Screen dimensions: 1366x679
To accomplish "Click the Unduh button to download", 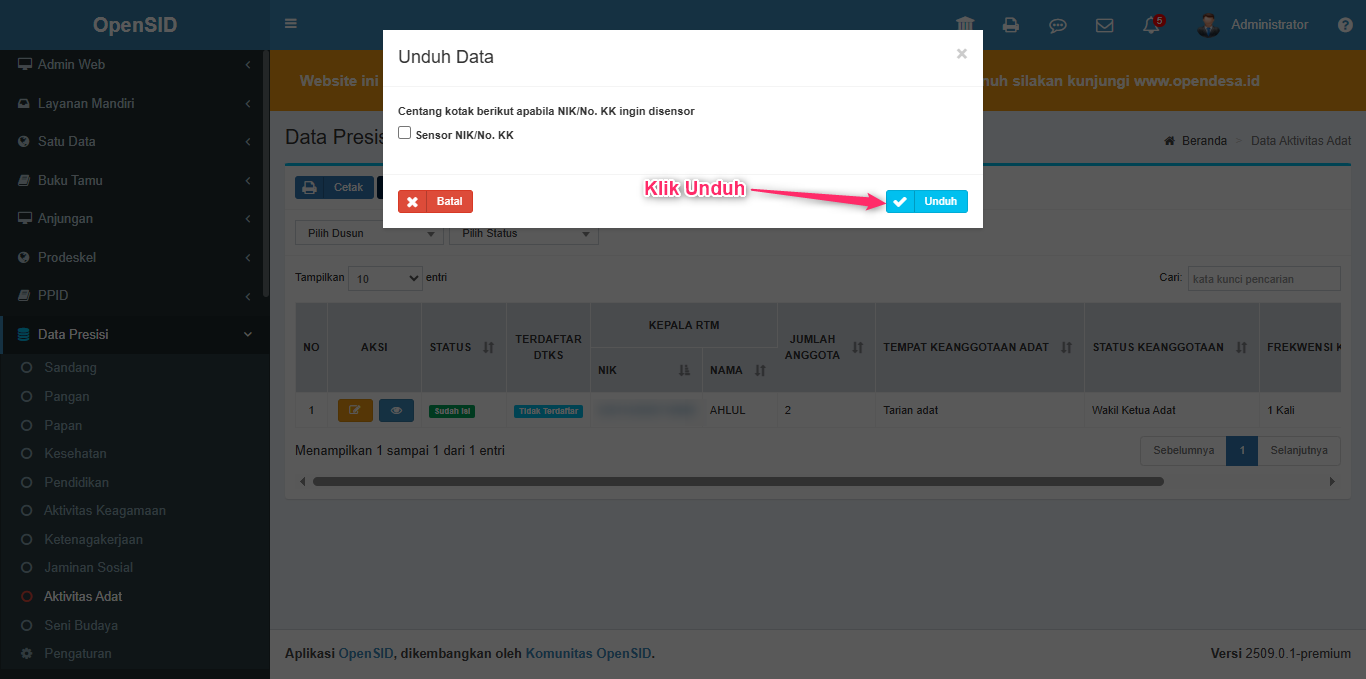I will click(927, 202).
